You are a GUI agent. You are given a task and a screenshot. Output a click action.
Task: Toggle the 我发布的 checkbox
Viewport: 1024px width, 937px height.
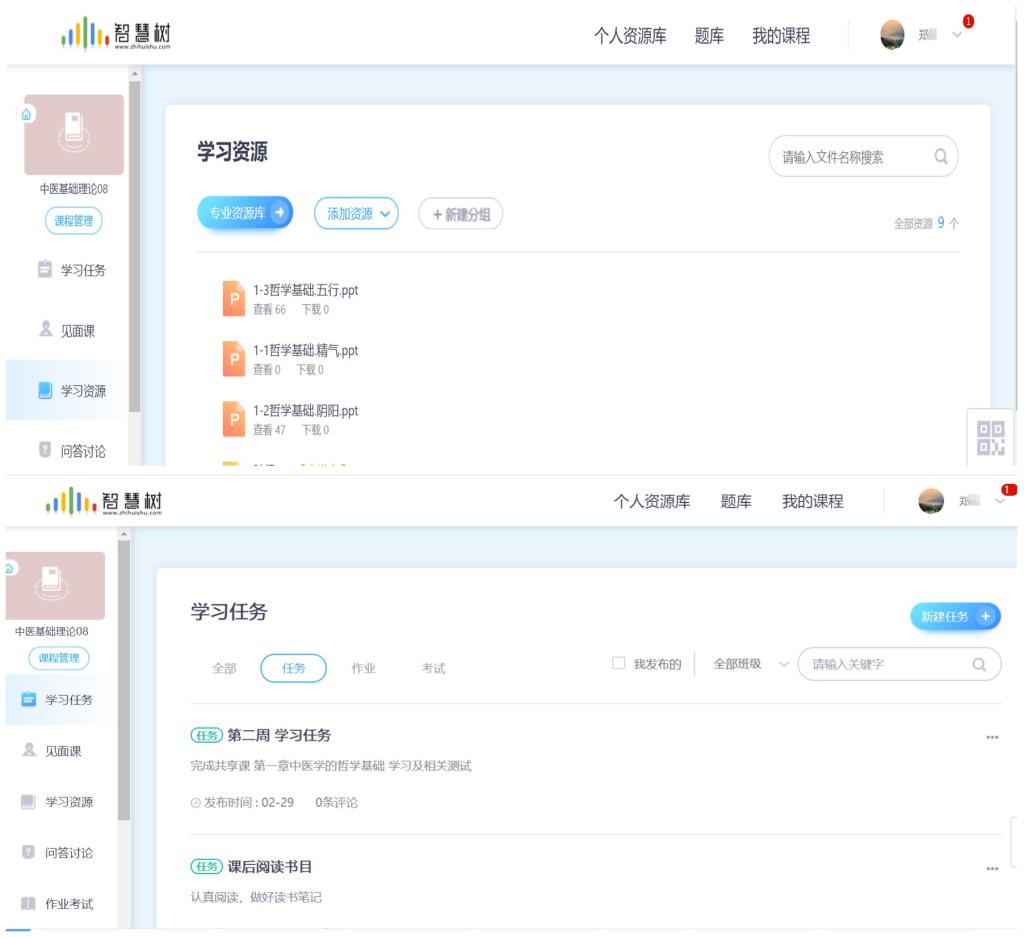pos(618,663)
